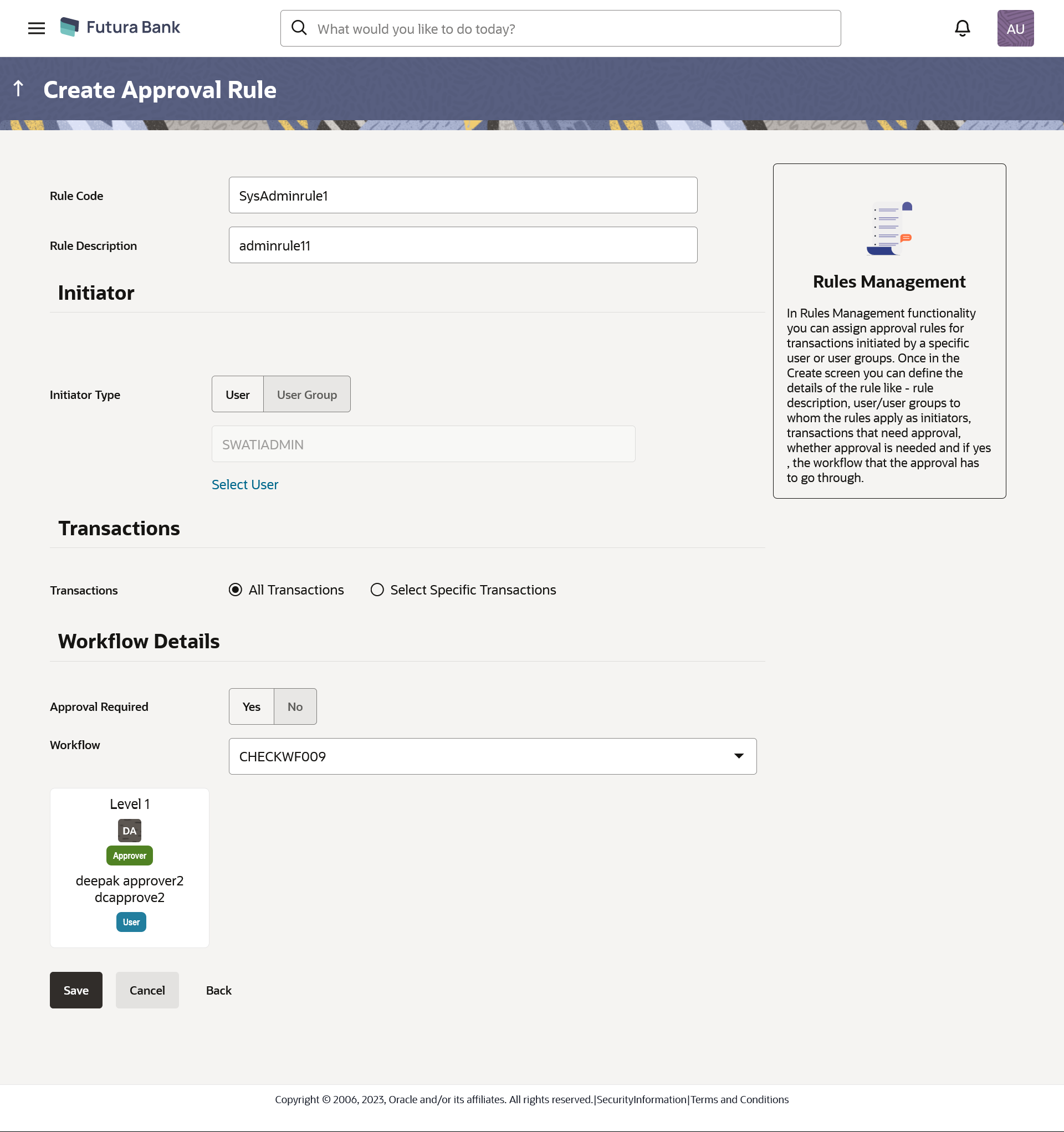Click the Futura Bank logo
Image resolution: width=1064 pixels, height=1132 pixels.
(120, 27)
